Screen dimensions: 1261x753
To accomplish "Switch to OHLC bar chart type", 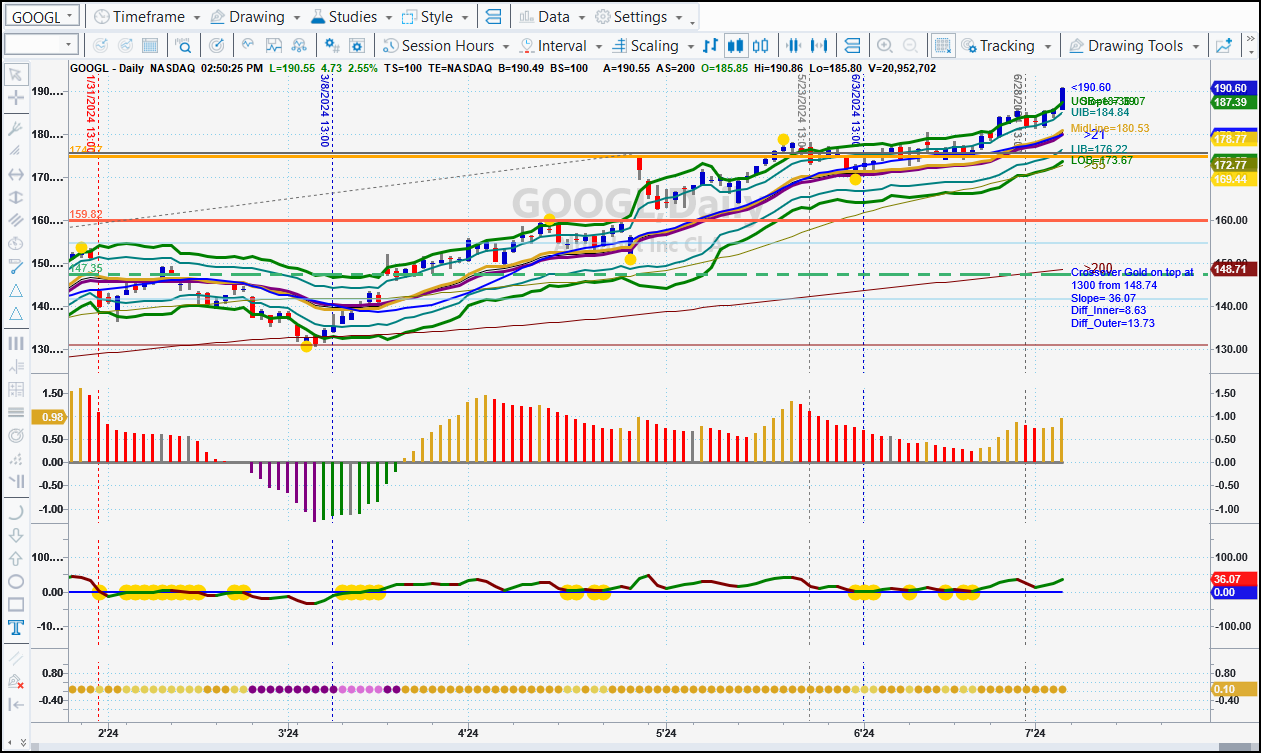I will pyautogui.click(x=710, y=46).
